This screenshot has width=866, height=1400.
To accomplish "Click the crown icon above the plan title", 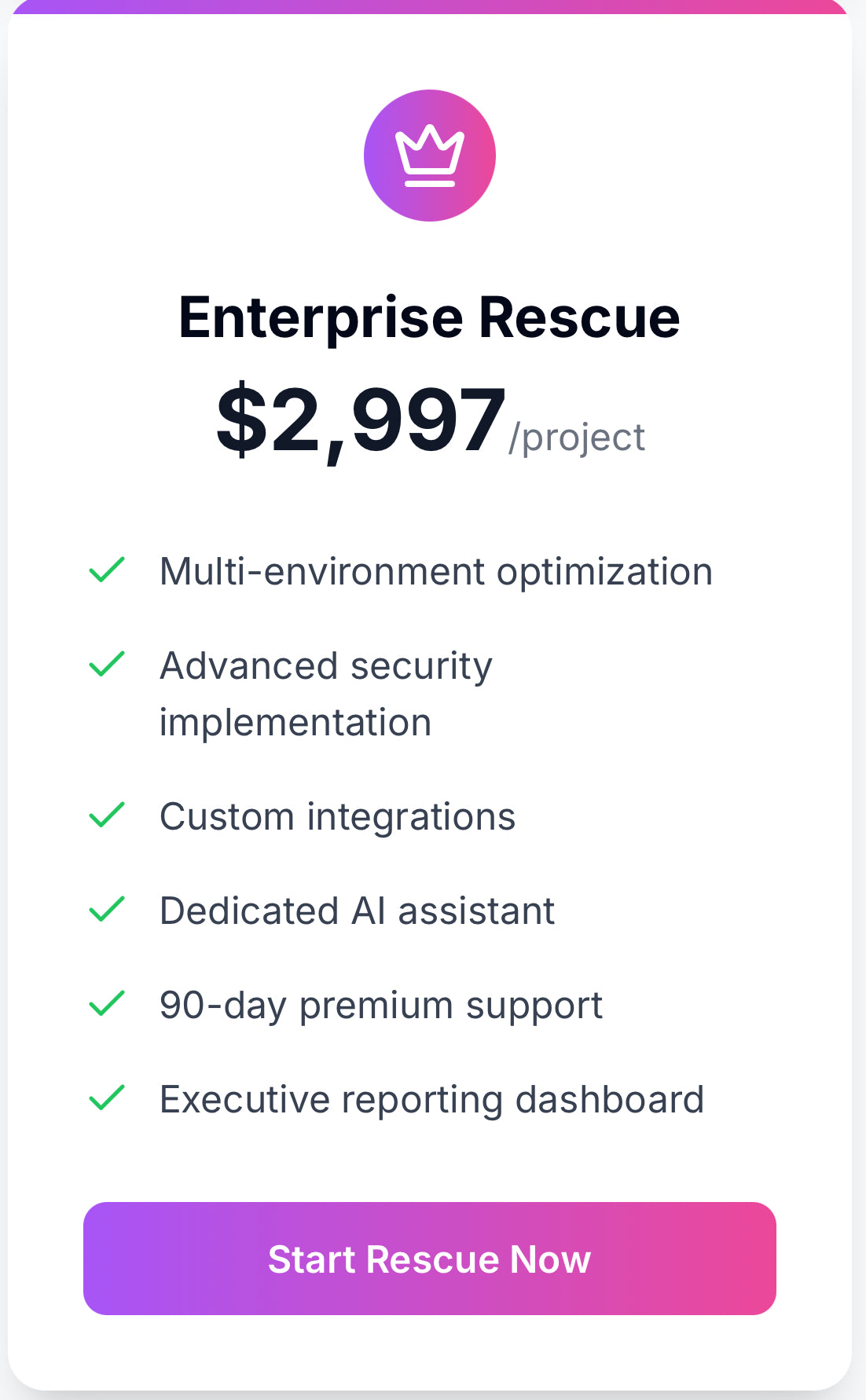I will 429,156.
